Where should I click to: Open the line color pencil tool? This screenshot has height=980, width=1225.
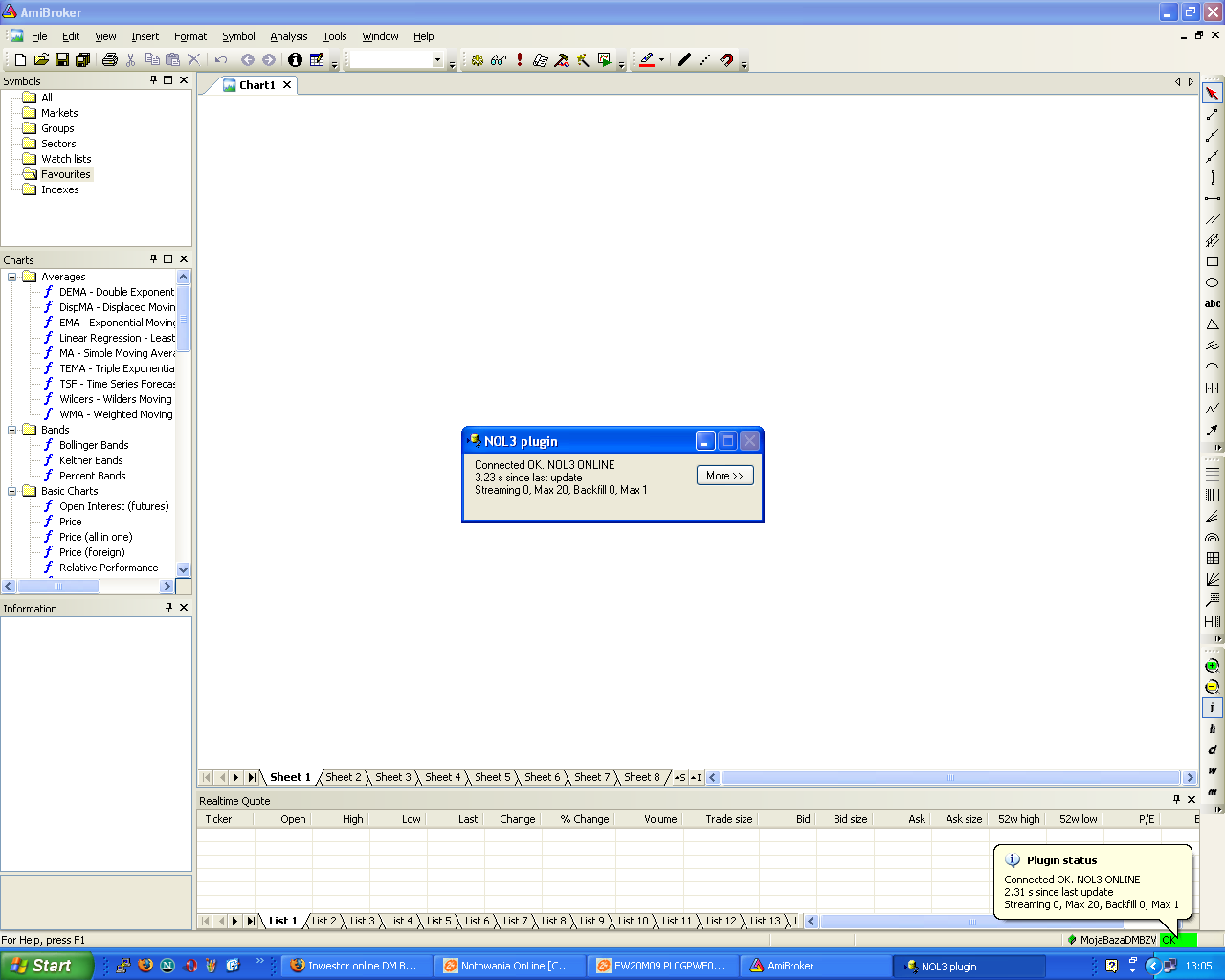[647, 59]
